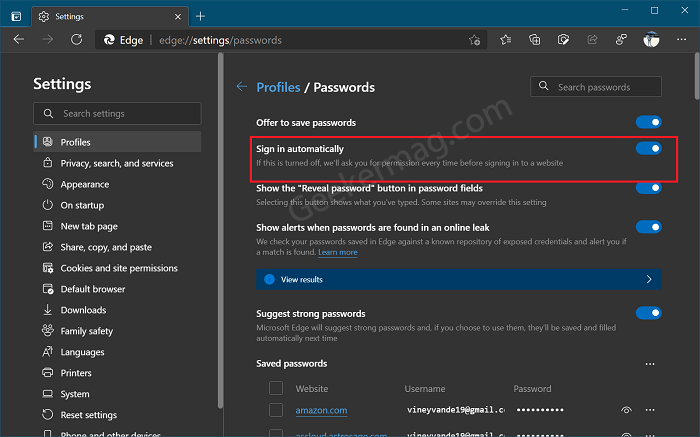Click the browser forward arrow

click(x=47, y=40)
